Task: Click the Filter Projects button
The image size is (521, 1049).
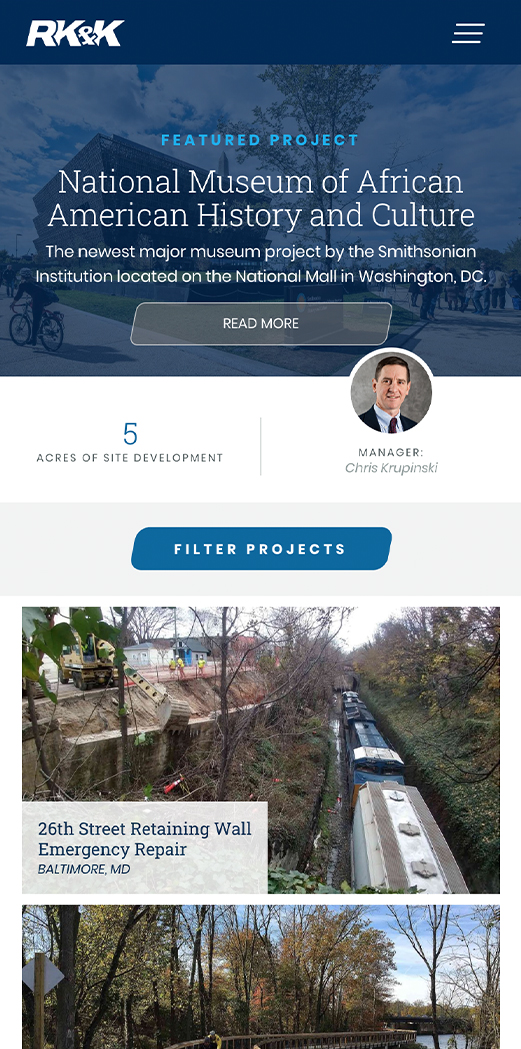Action: point(261,549)
